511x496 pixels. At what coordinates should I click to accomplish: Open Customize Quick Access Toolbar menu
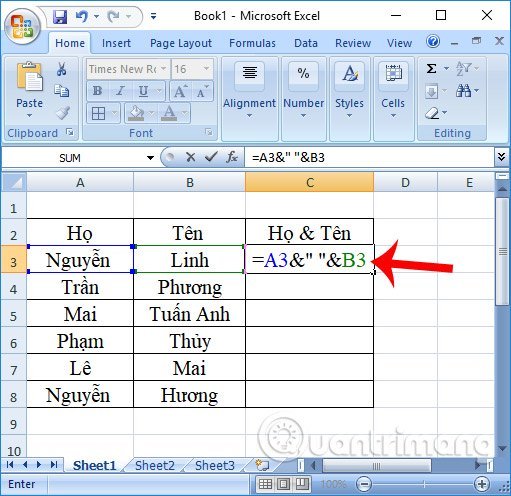coord(153,16)
